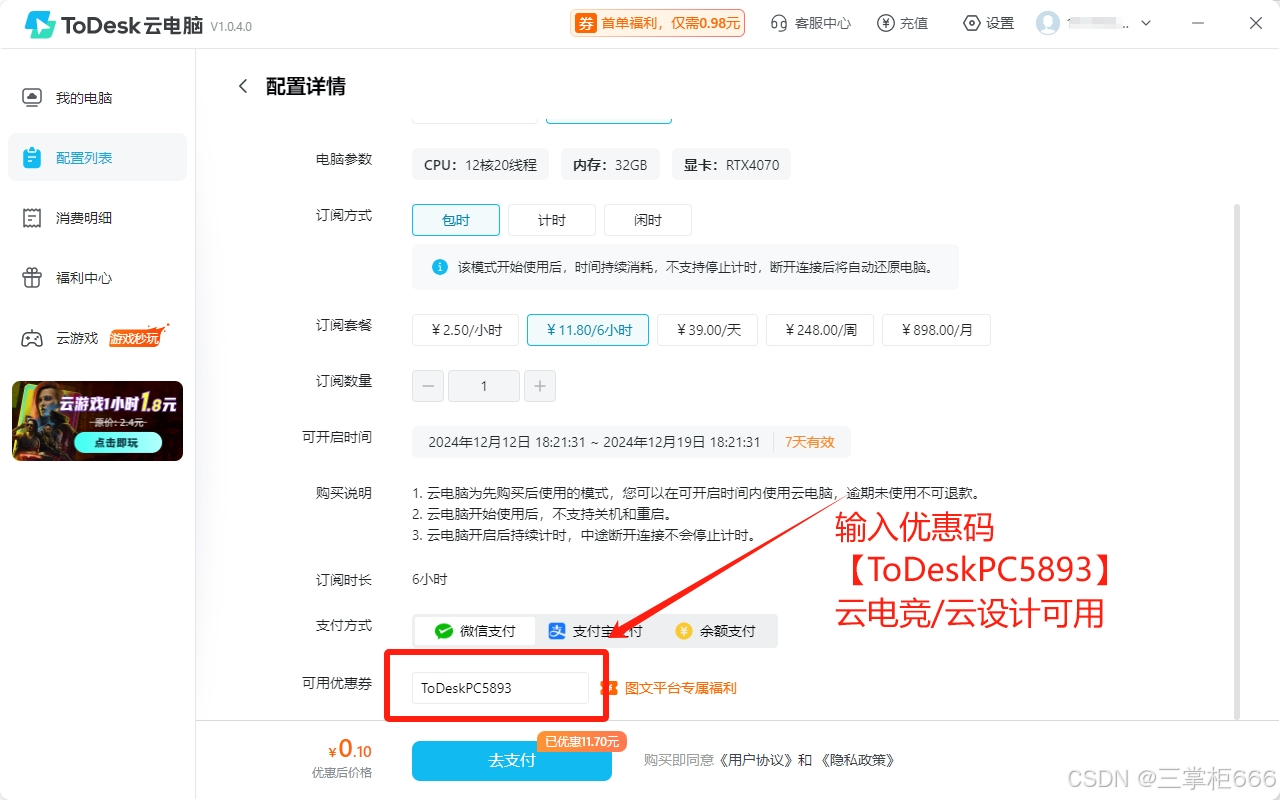Click the ¥0.10 discounted price

(350, 749)
